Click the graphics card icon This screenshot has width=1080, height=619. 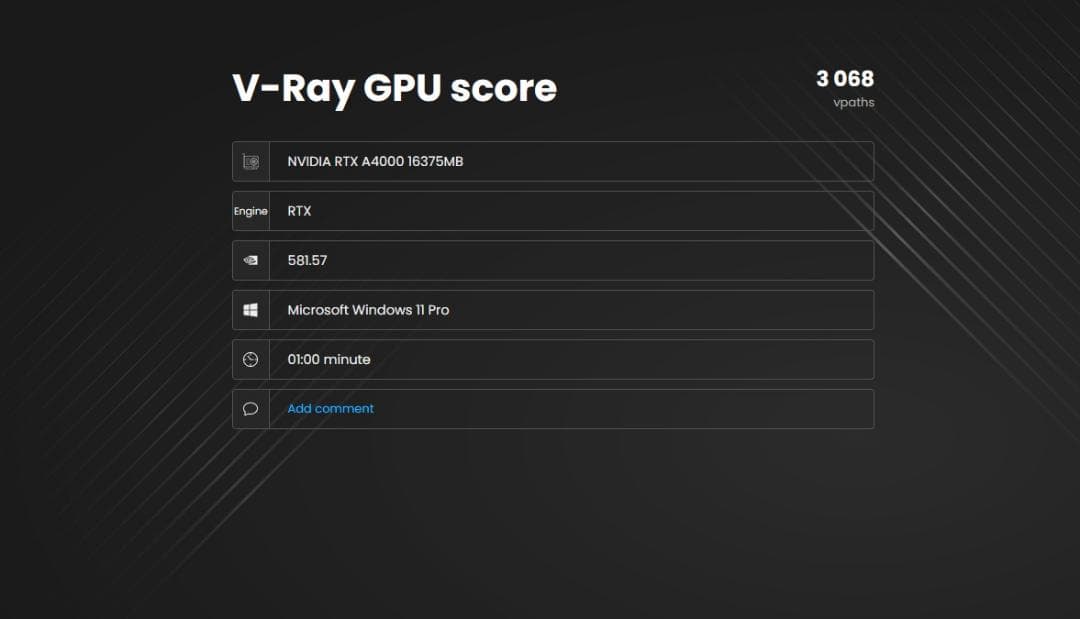[x=249, y=161]
